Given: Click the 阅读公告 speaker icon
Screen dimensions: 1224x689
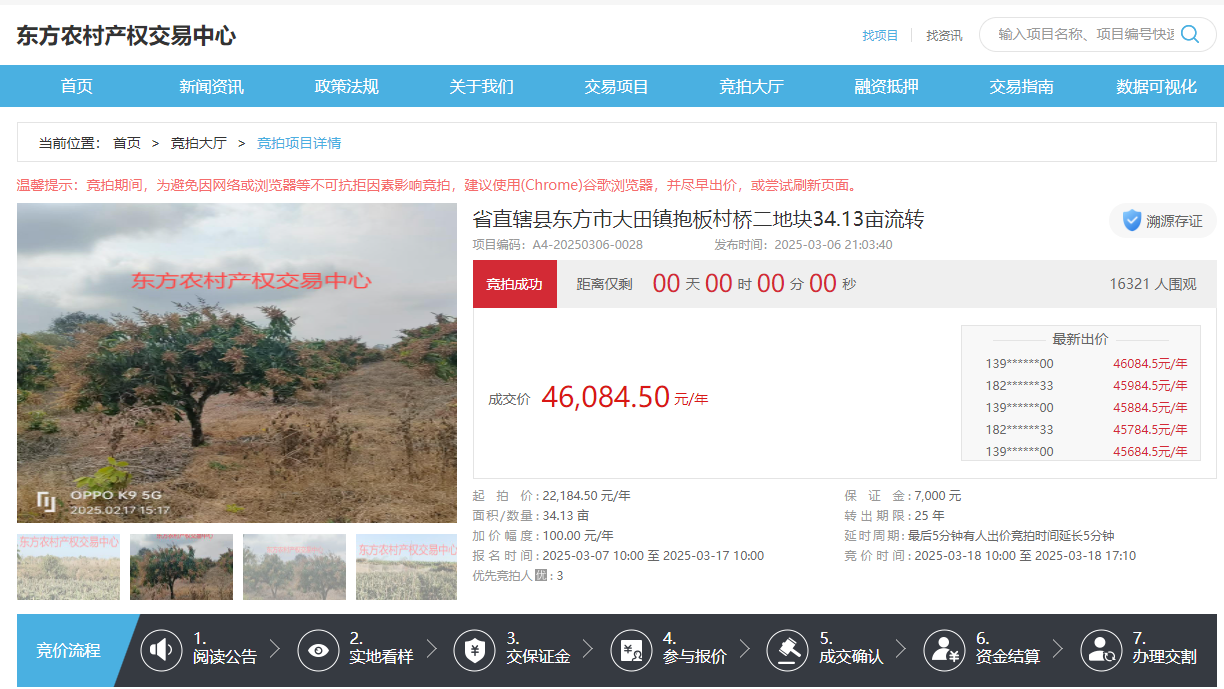Looking at the screenshot, I should pos(161,650).
